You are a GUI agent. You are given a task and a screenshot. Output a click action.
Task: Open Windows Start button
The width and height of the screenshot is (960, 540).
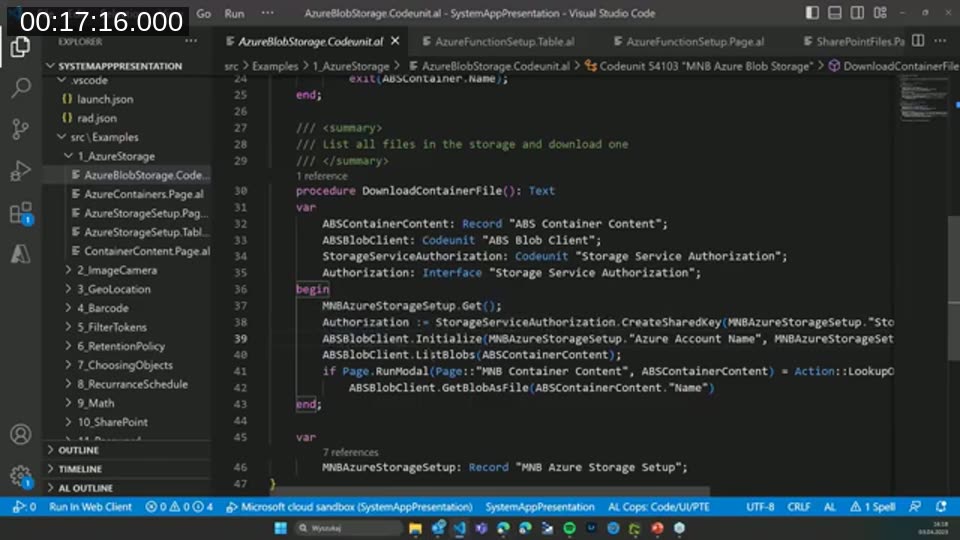[280, 528]
